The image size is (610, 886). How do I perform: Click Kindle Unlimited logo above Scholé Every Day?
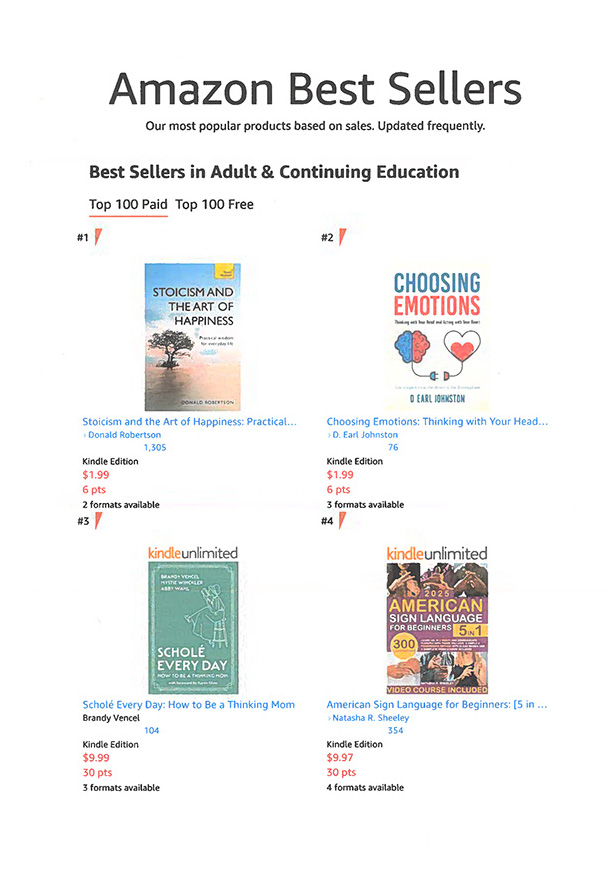[x=193, y=553]
